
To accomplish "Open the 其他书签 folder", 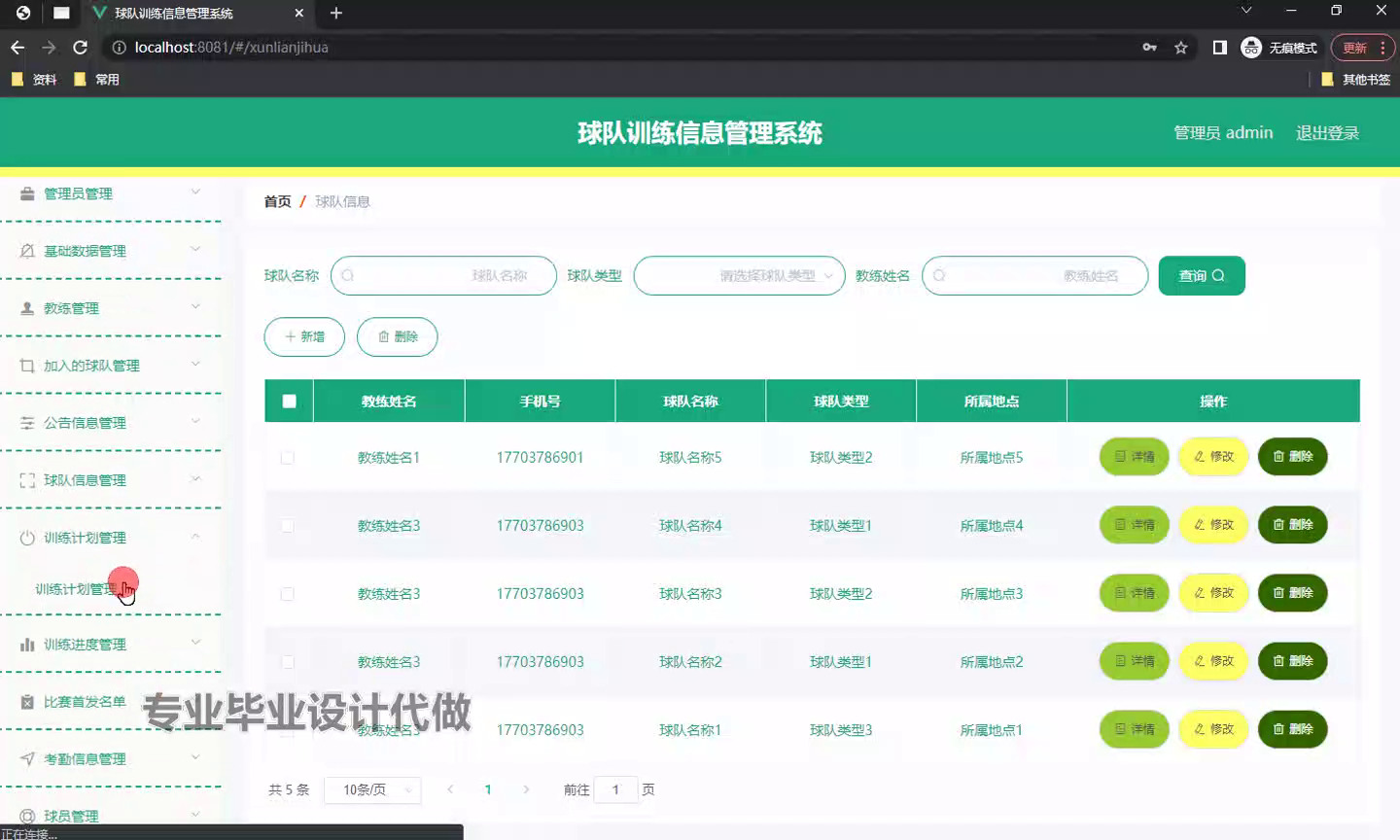I will (x=1355, y=80).
